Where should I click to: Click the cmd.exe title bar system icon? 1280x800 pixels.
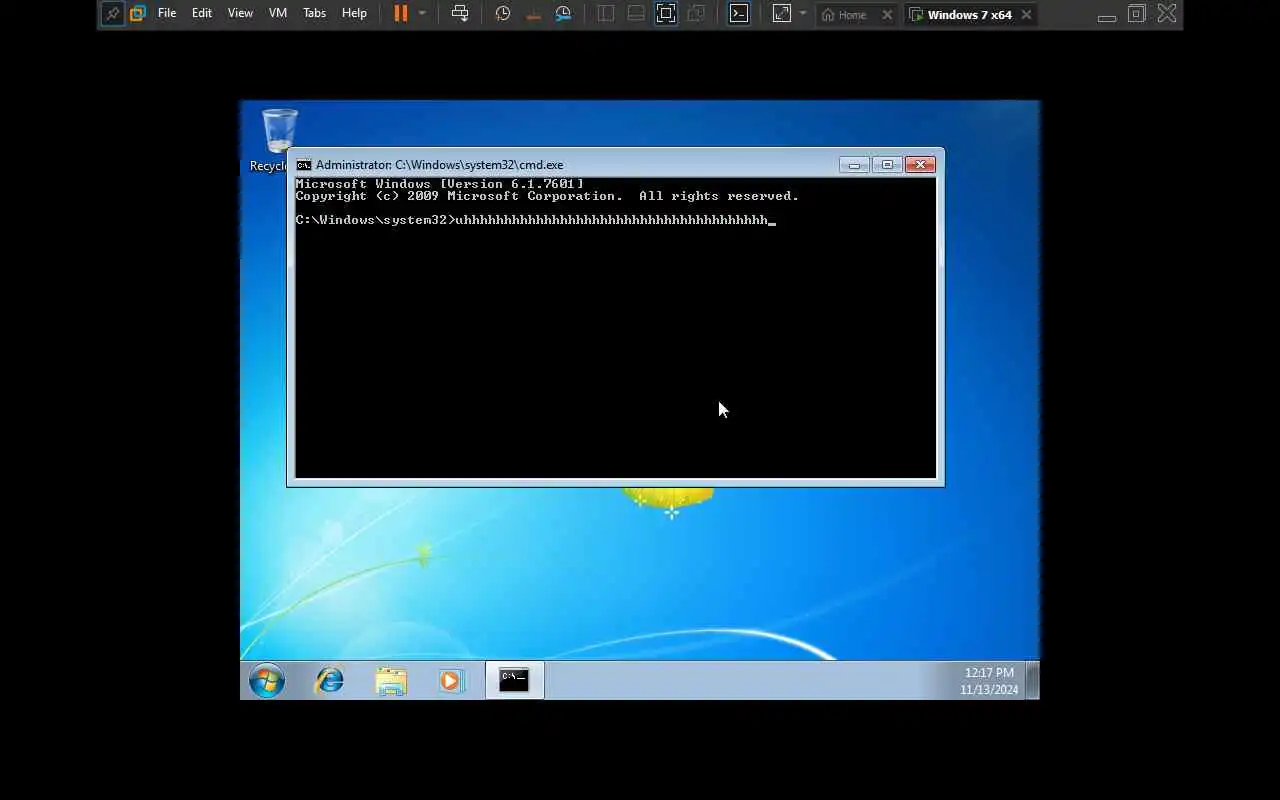(303, 165)
